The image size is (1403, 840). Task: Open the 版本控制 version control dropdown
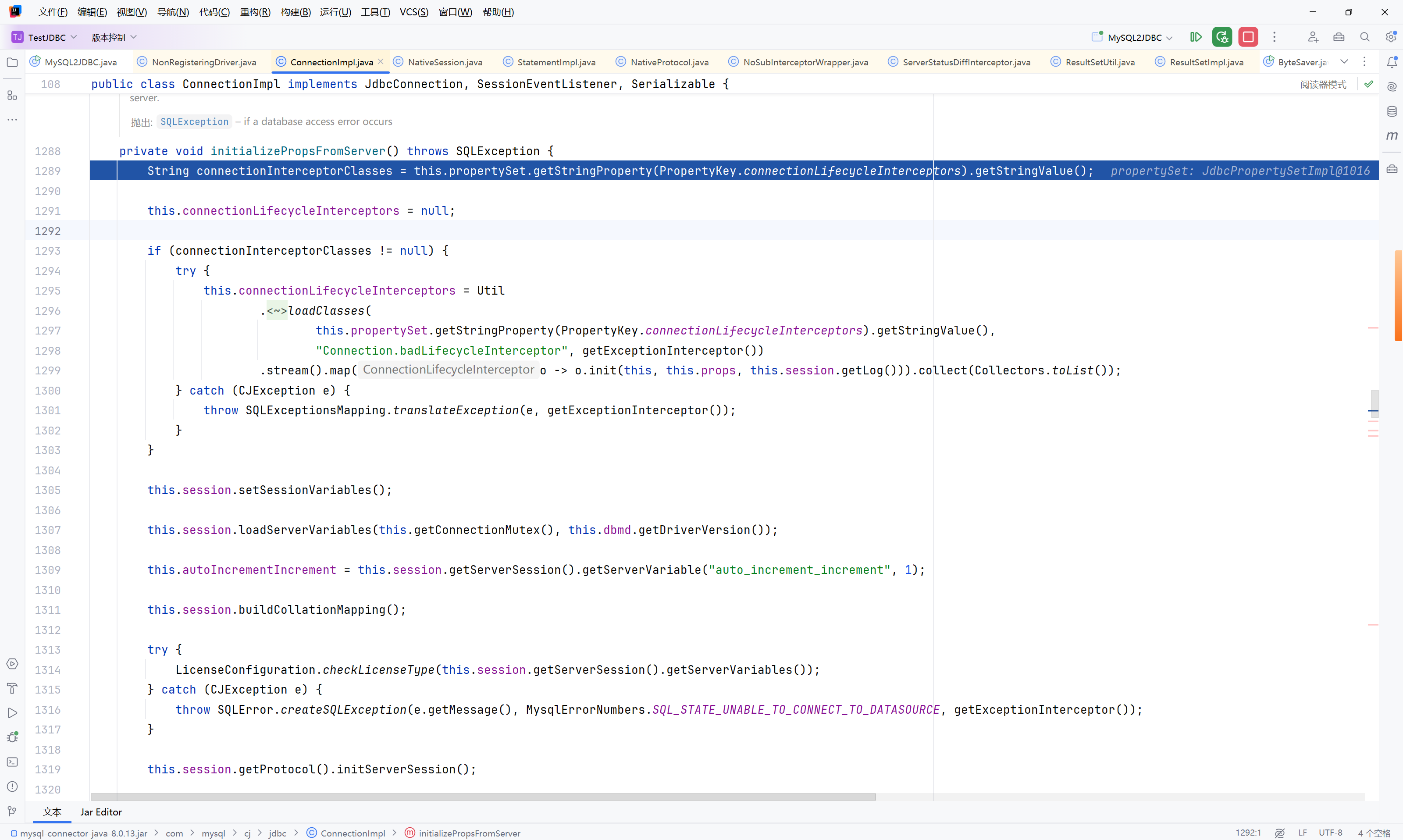[x=114, y=37]
